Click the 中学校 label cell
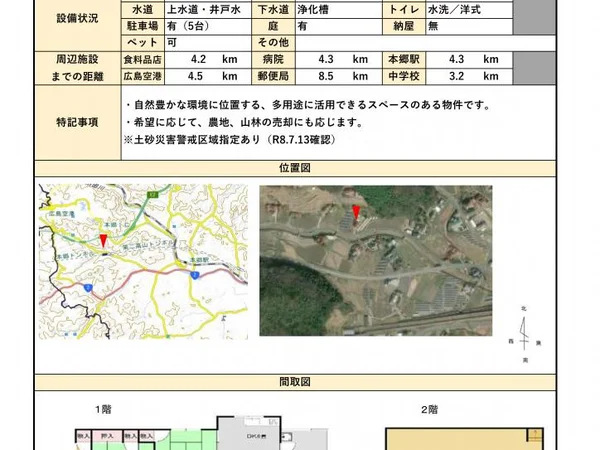The height and width of the screenshot is (450, 600). [x=404, y=76]
